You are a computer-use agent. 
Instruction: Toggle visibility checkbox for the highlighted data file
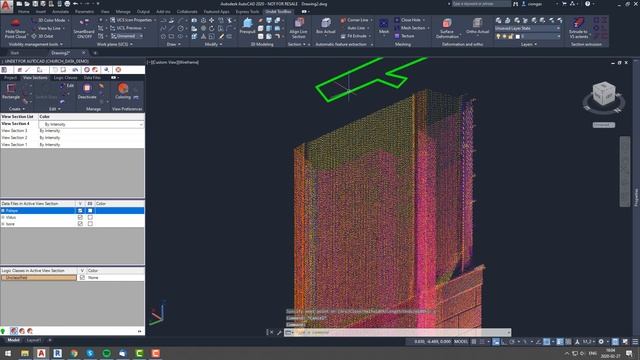coord(80,211)
